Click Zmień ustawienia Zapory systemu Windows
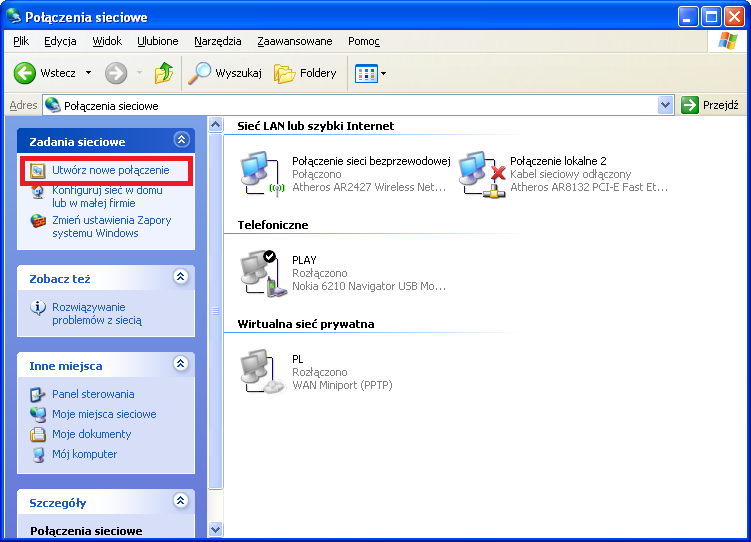Image resolution: width=751 pixels, height=542 pixels. pos(112,226)
